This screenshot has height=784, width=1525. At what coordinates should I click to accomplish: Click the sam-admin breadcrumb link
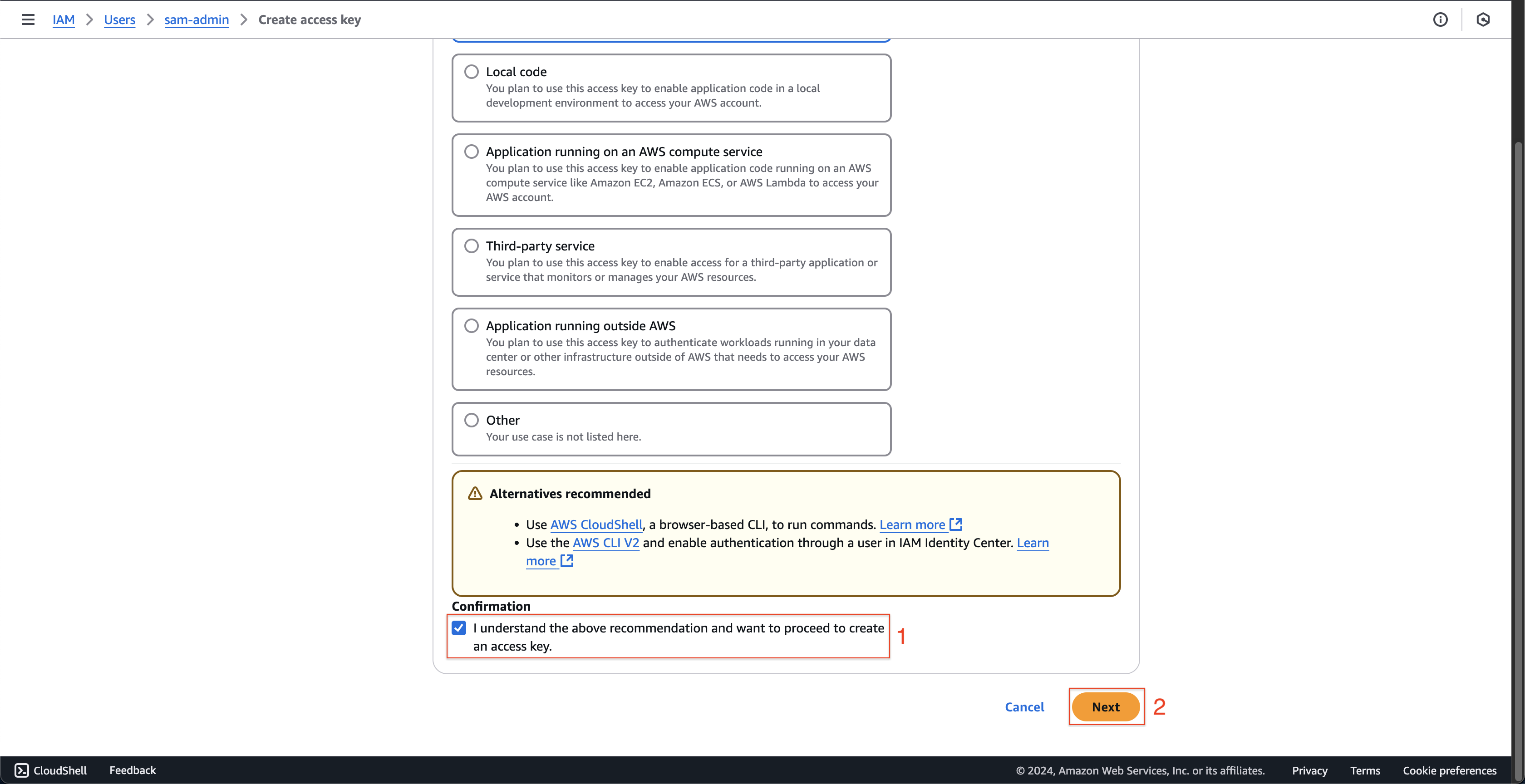195,19
